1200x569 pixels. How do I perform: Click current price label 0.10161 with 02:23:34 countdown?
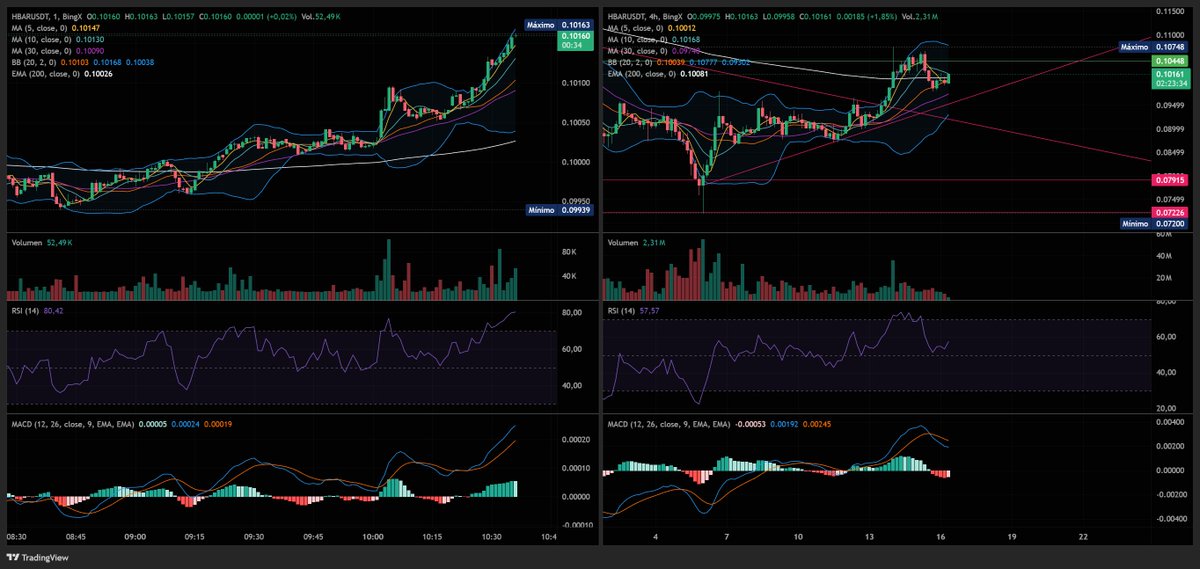[x=1170, y=79]
